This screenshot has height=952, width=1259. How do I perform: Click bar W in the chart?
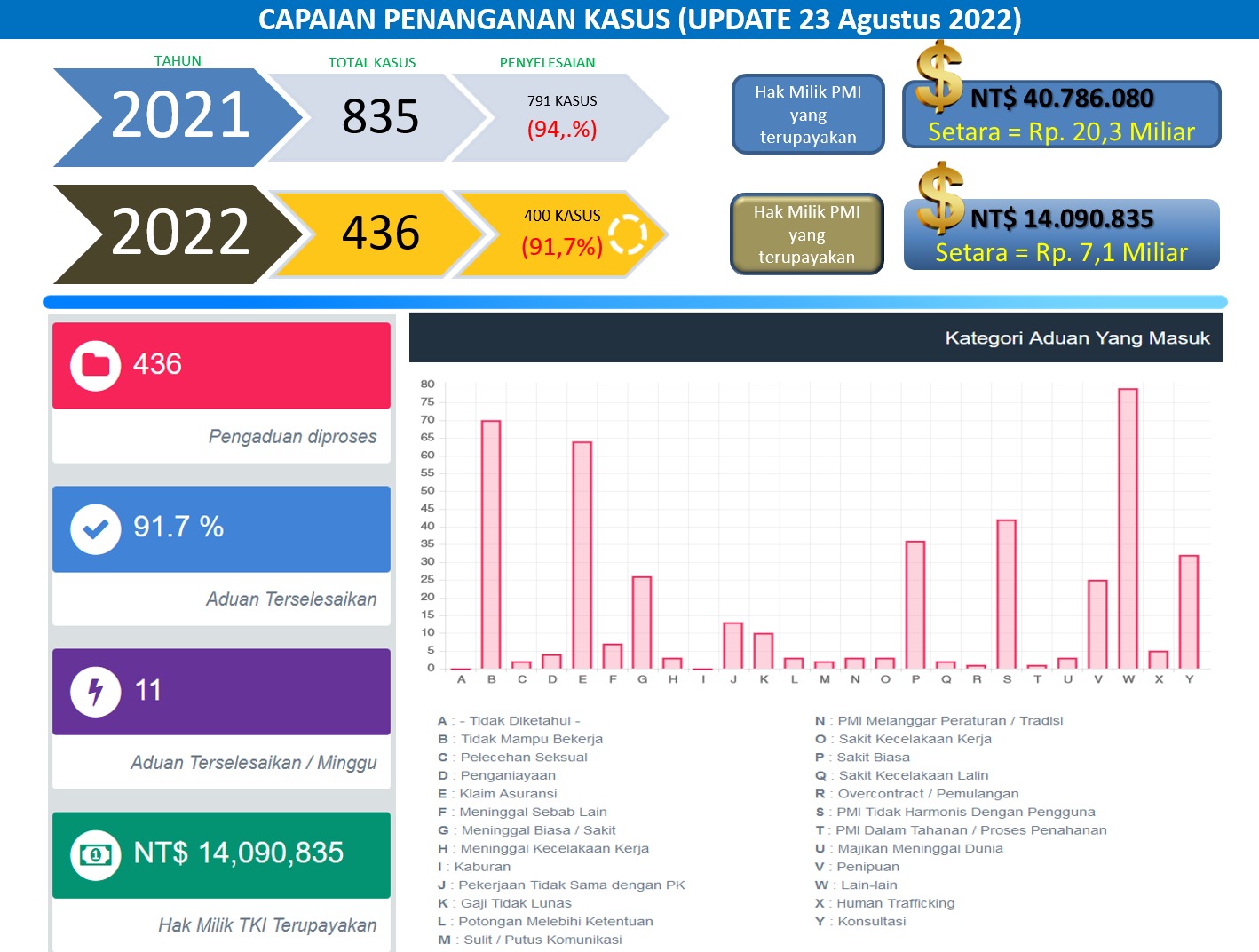pyautogui.click(x=1128, y=528)
